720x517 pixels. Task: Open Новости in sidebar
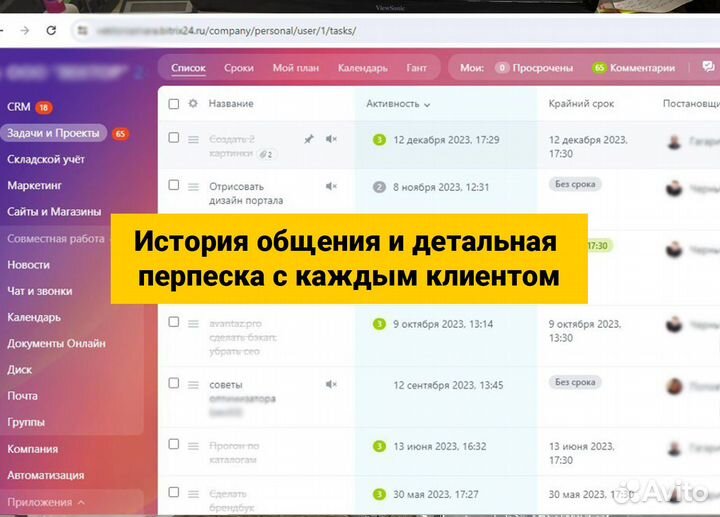click(x=28, y=265)
